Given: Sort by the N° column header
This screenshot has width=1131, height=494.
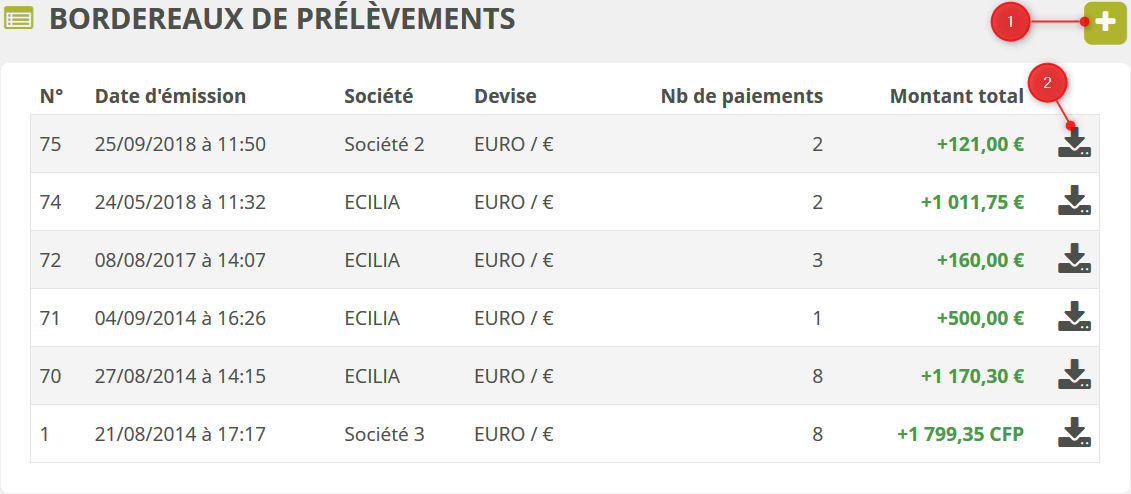Looking at the screenshot, I should click(x=51, y=96).
